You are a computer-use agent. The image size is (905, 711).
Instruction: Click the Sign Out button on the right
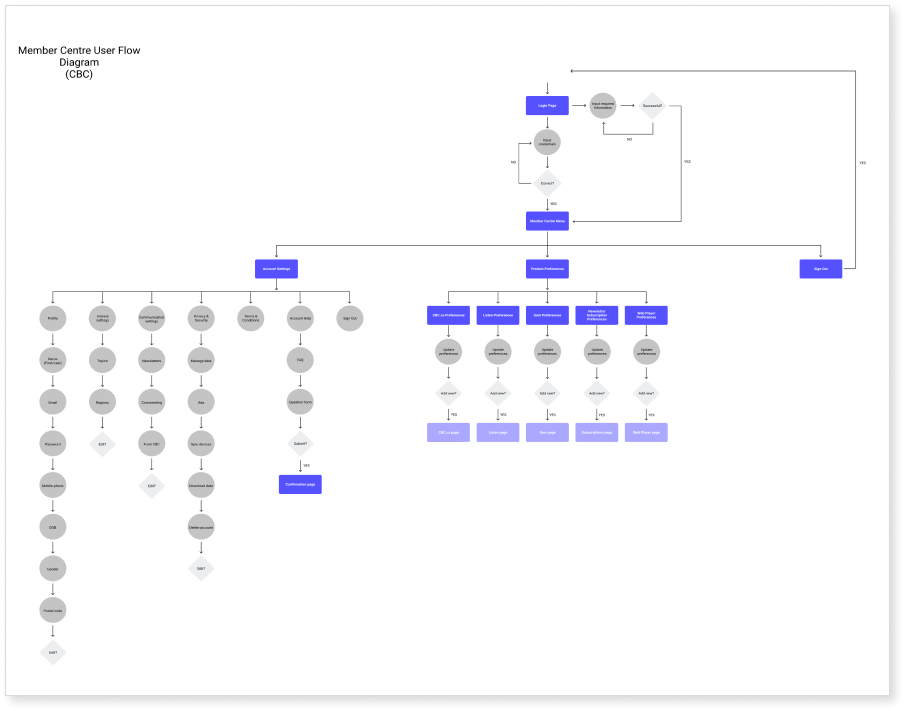(820, 268)
